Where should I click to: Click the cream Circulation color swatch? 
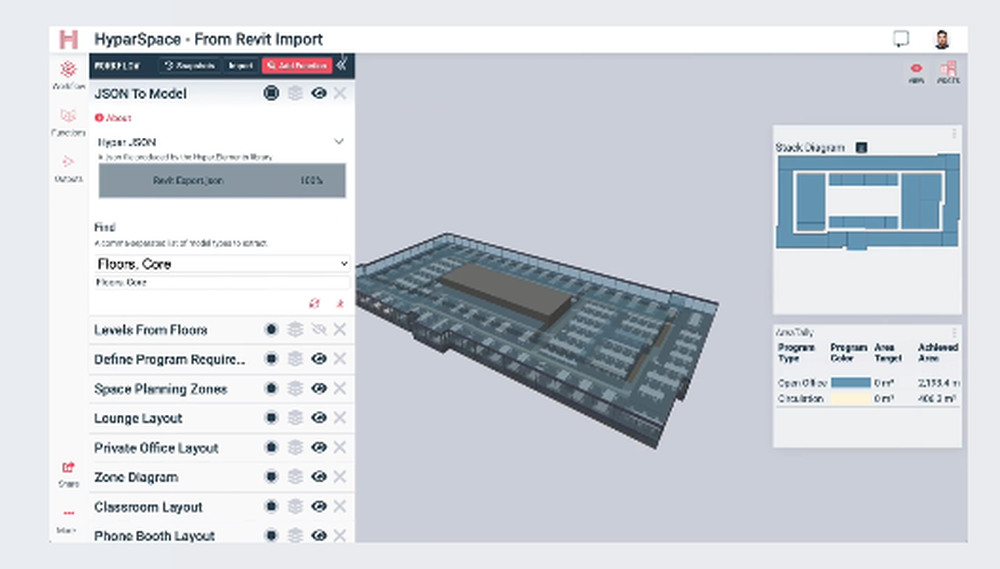[850, 398]
